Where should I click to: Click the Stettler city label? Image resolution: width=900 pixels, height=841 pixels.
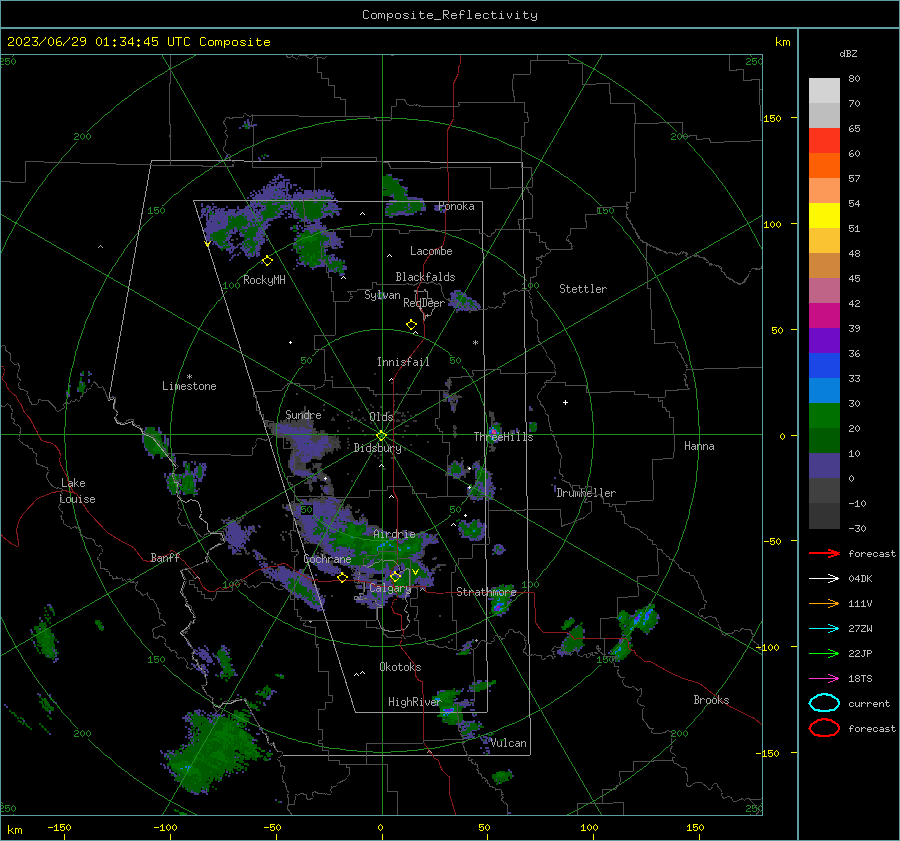583,289
